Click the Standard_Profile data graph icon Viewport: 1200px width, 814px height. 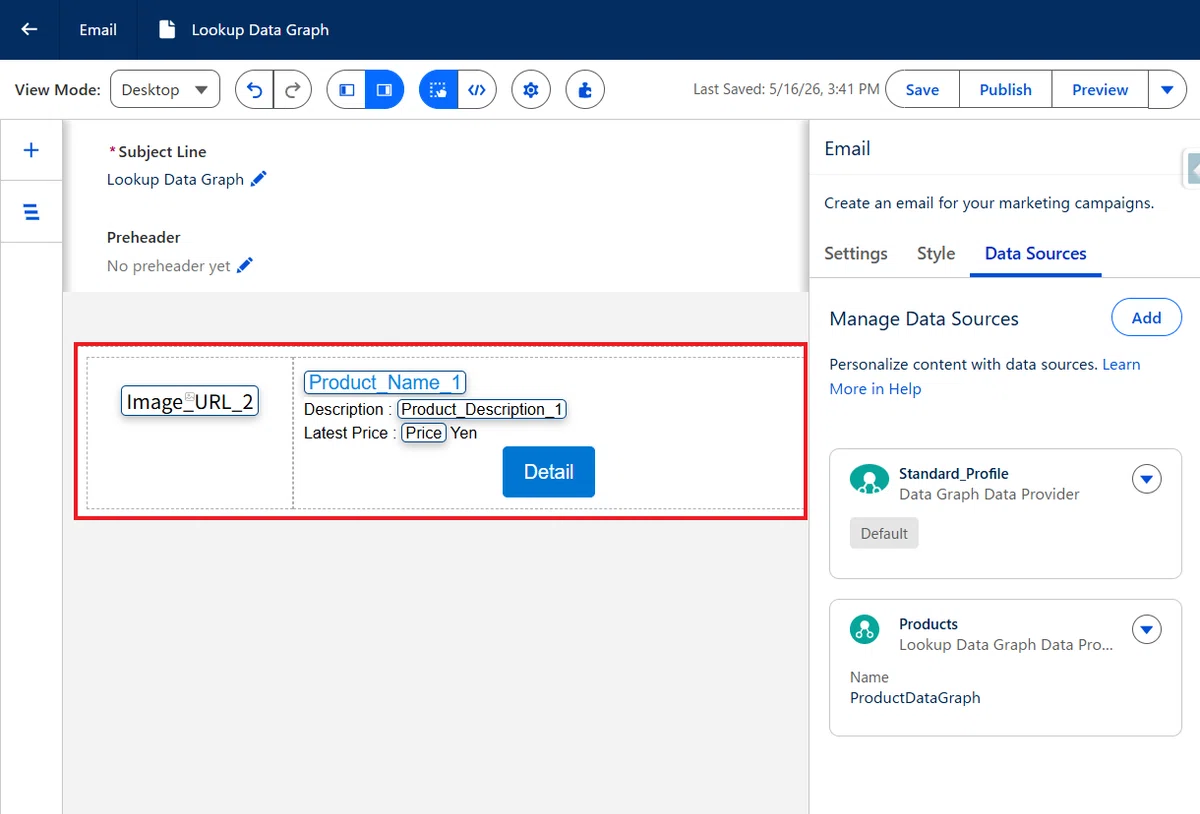pyautogui.click(x=869, y=480)
